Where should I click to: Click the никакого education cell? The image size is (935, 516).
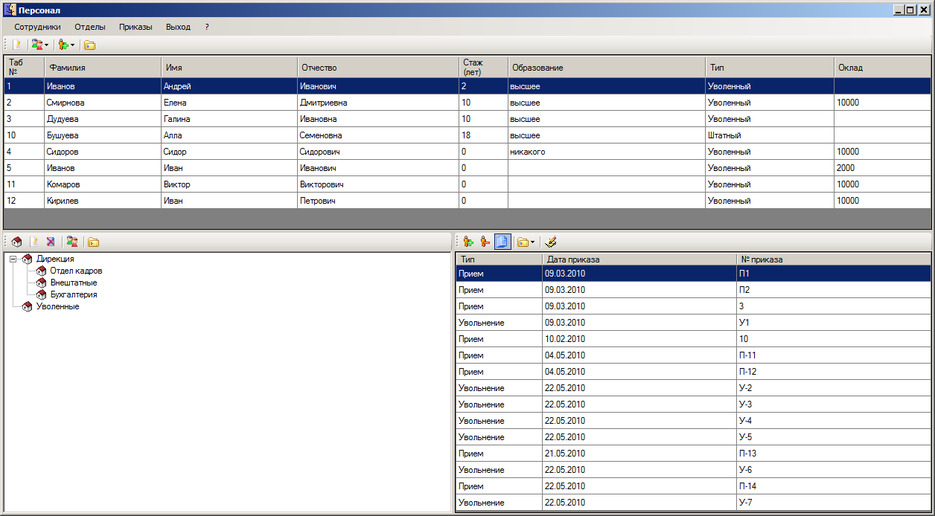click(606, 152)
